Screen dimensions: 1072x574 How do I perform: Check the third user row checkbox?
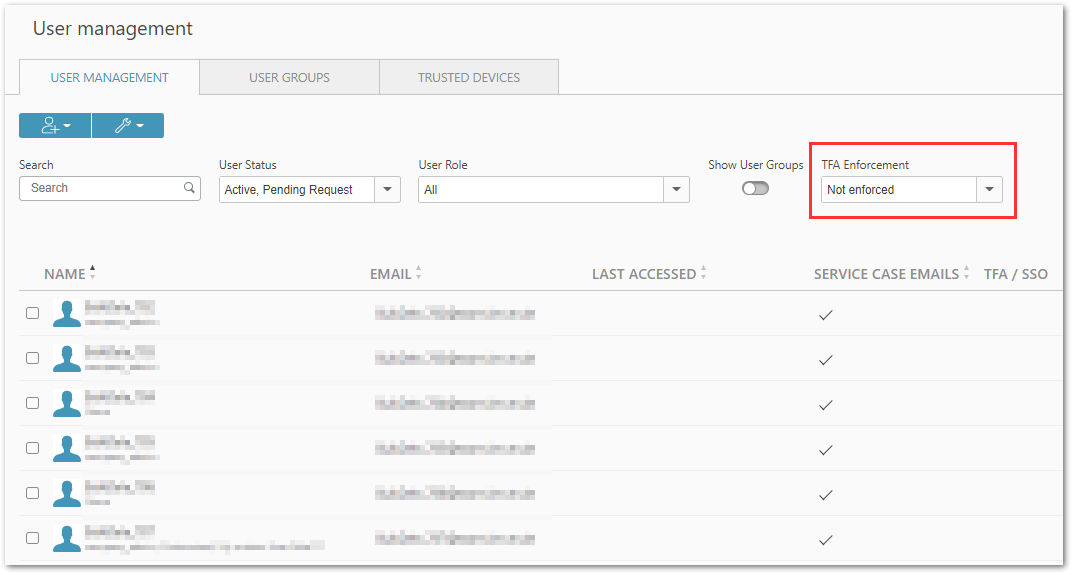click(x=32, y=403)
